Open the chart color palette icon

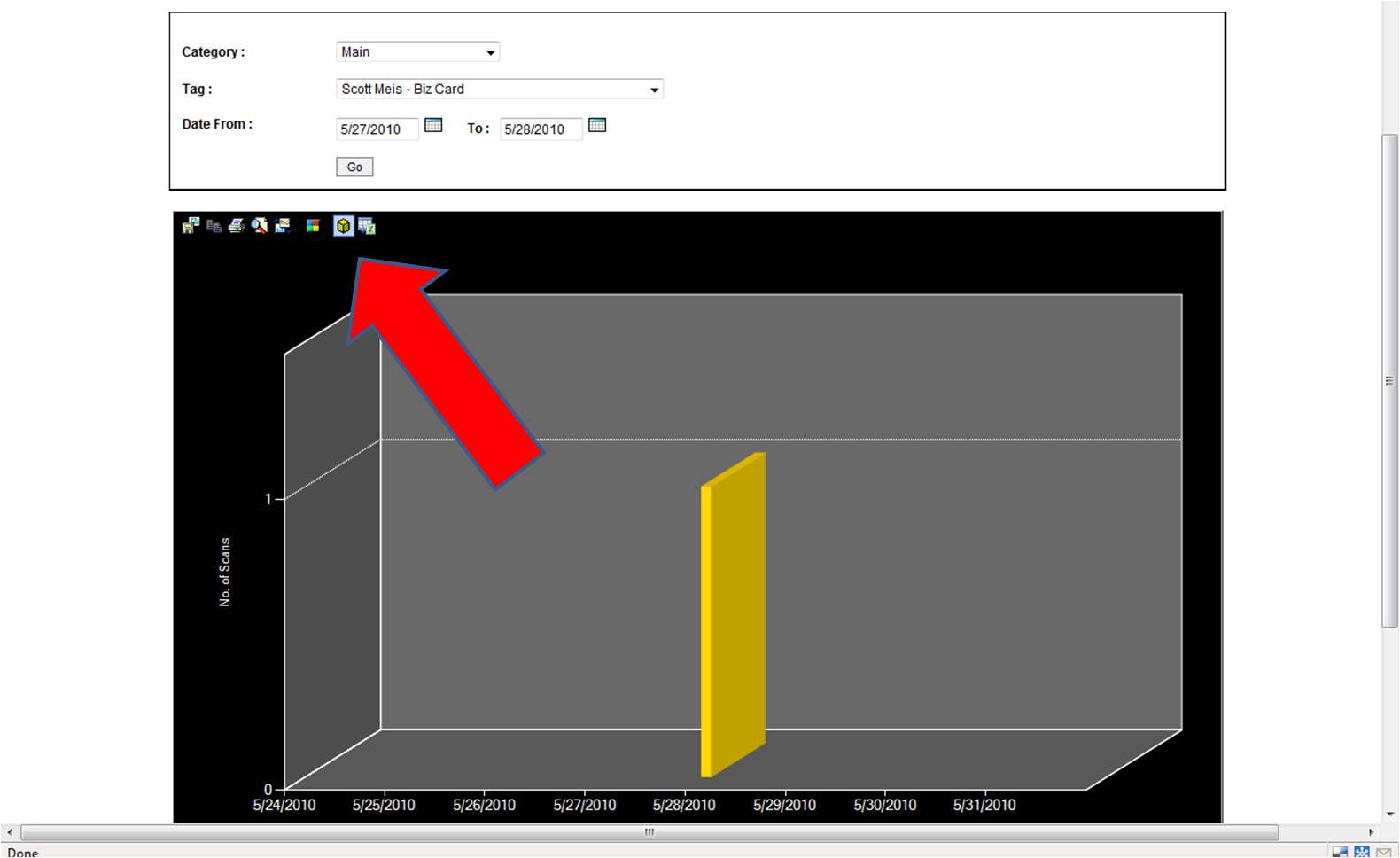313,226
